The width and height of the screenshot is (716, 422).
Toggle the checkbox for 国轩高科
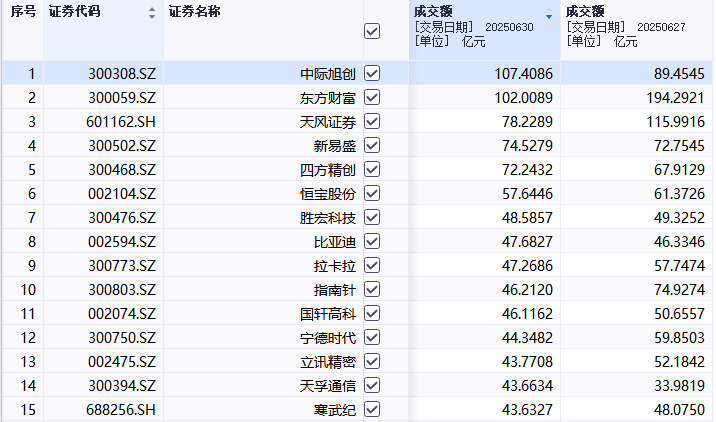372,313
